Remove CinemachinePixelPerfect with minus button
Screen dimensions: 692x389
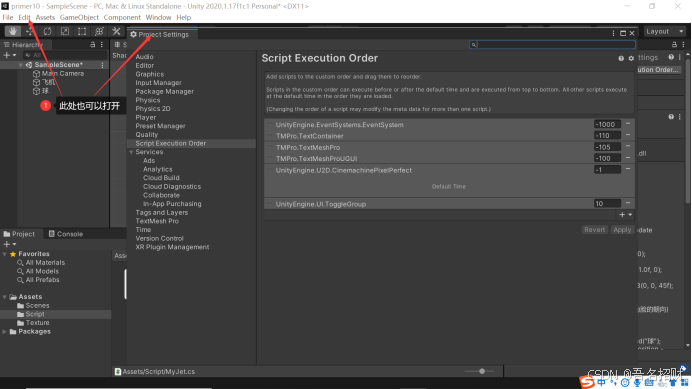tap(628, 169)
